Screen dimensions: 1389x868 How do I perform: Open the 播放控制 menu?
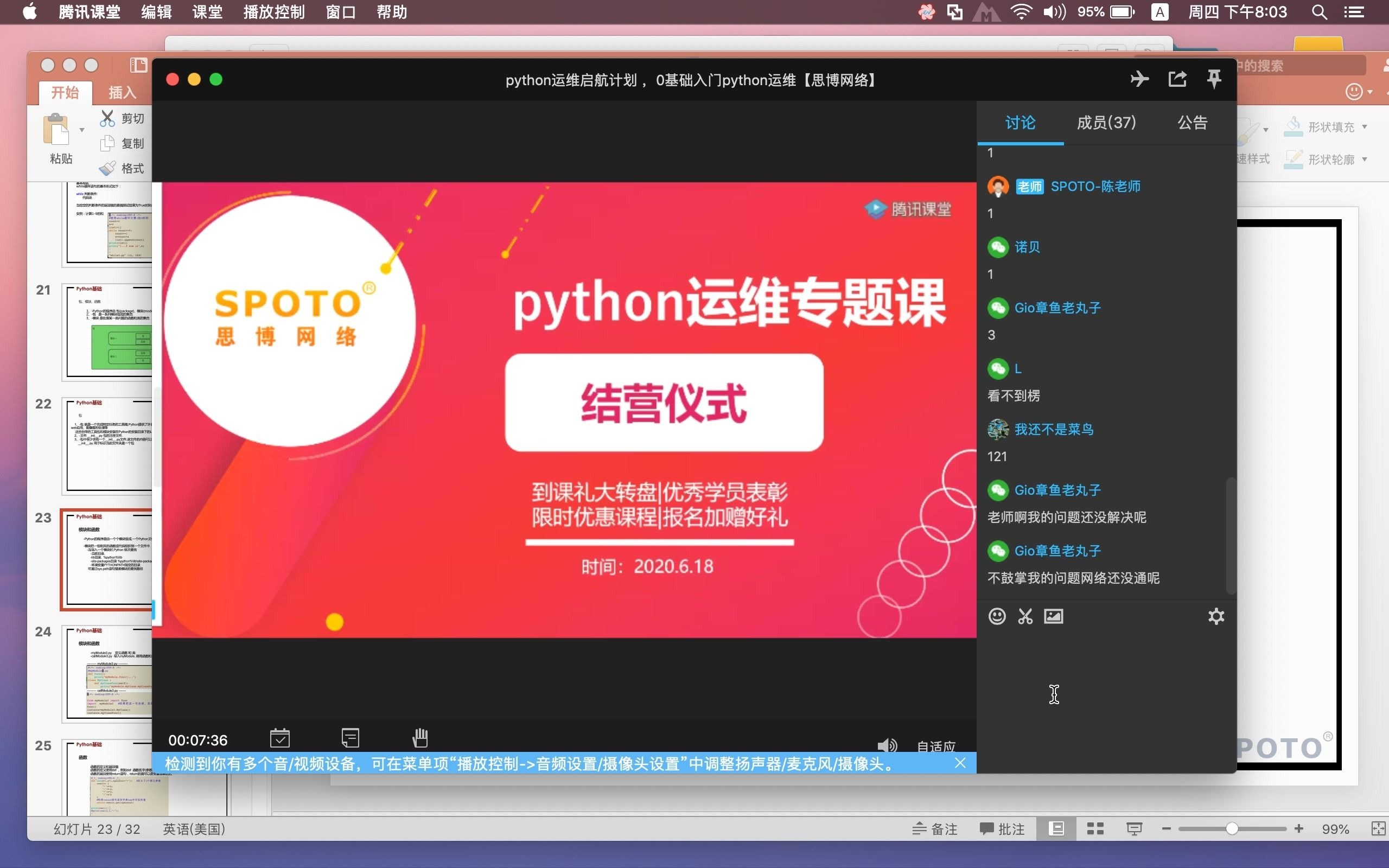point(274,12)
